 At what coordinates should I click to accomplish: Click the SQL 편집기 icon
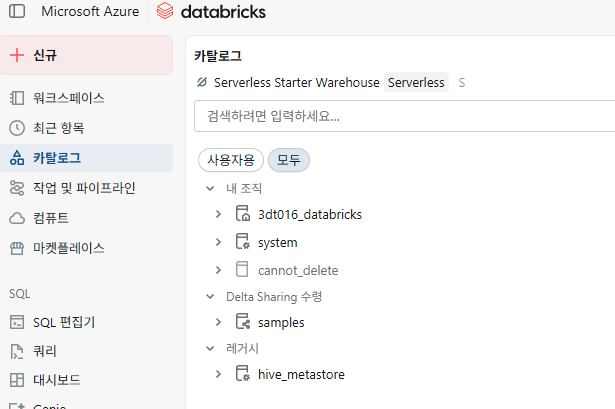tap(16, 322)
